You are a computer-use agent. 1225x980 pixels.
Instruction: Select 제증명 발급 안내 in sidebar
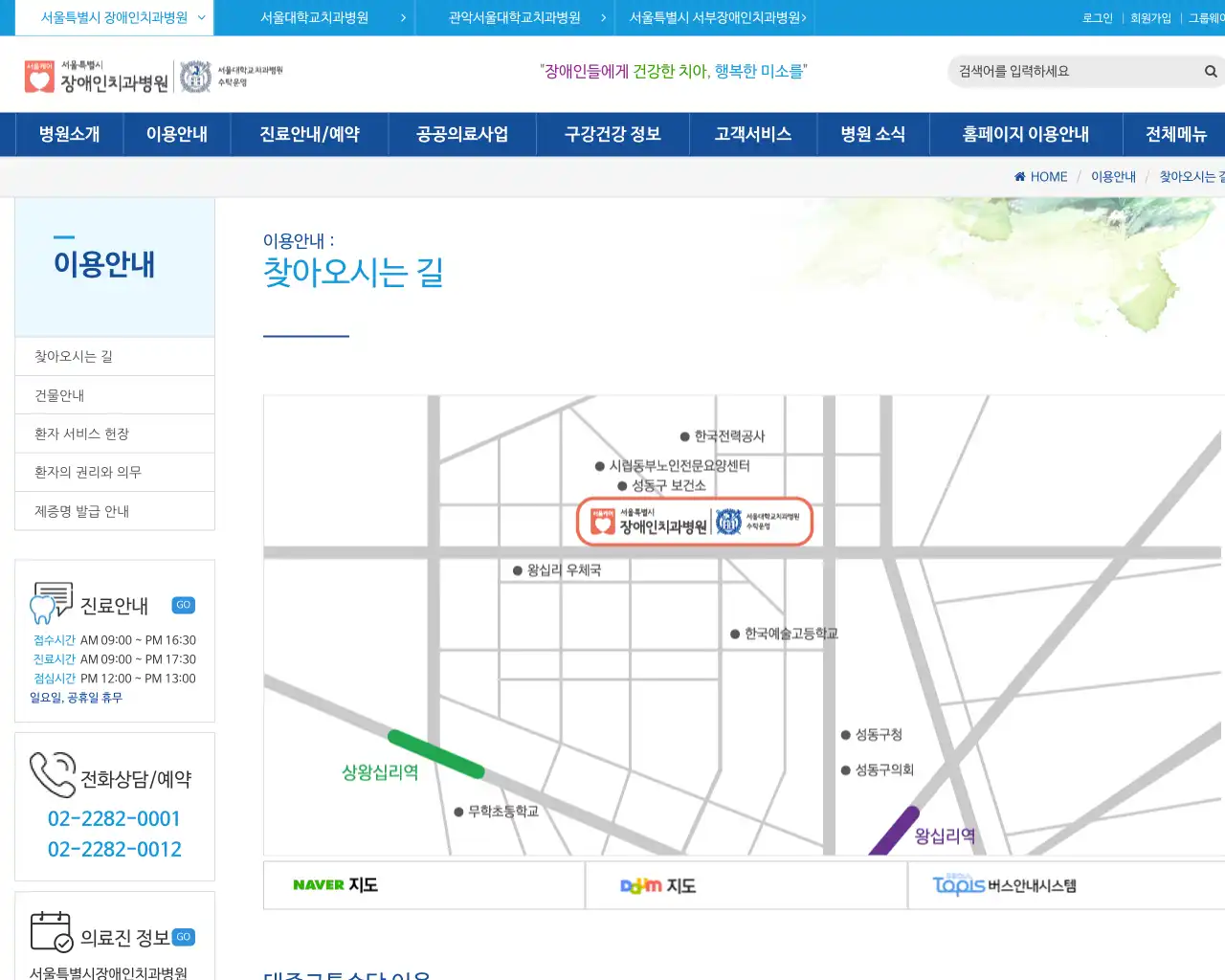115,511
